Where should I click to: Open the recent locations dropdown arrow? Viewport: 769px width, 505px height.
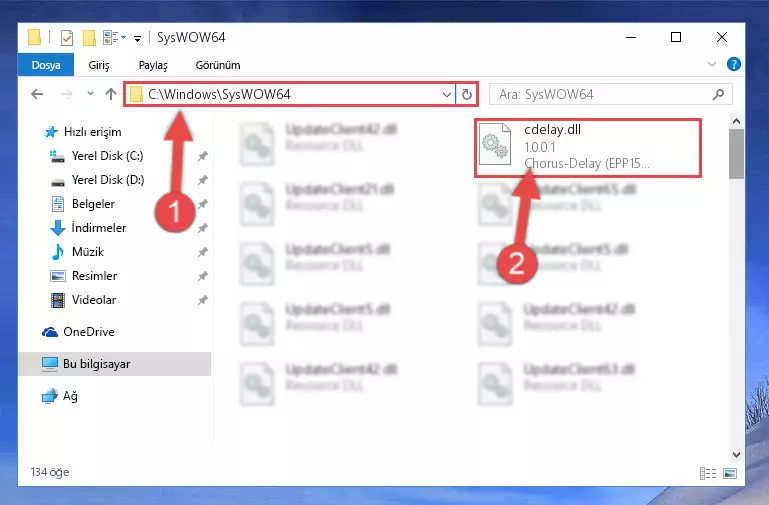(x=90, y=93)
